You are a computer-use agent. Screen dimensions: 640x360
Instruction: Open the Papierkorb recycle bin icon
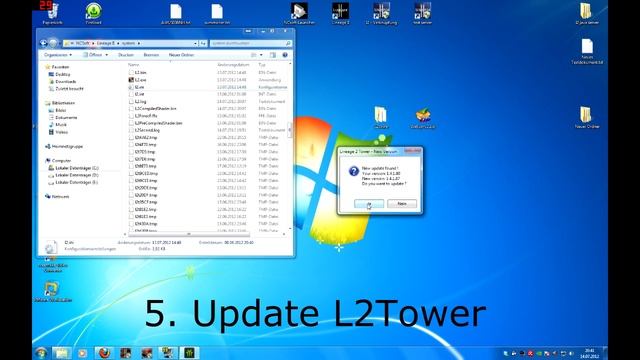(52, 13)
